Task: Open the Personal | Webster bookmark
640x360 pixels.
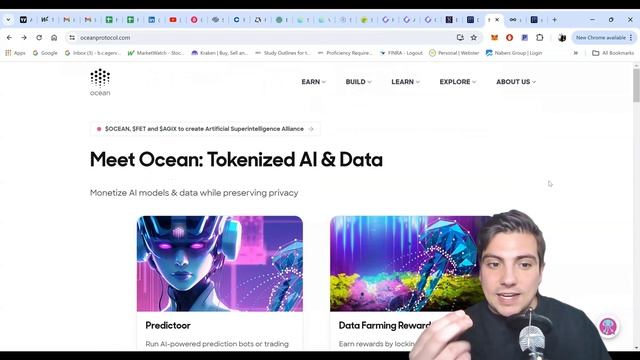Action: click(x=454, y=53)
